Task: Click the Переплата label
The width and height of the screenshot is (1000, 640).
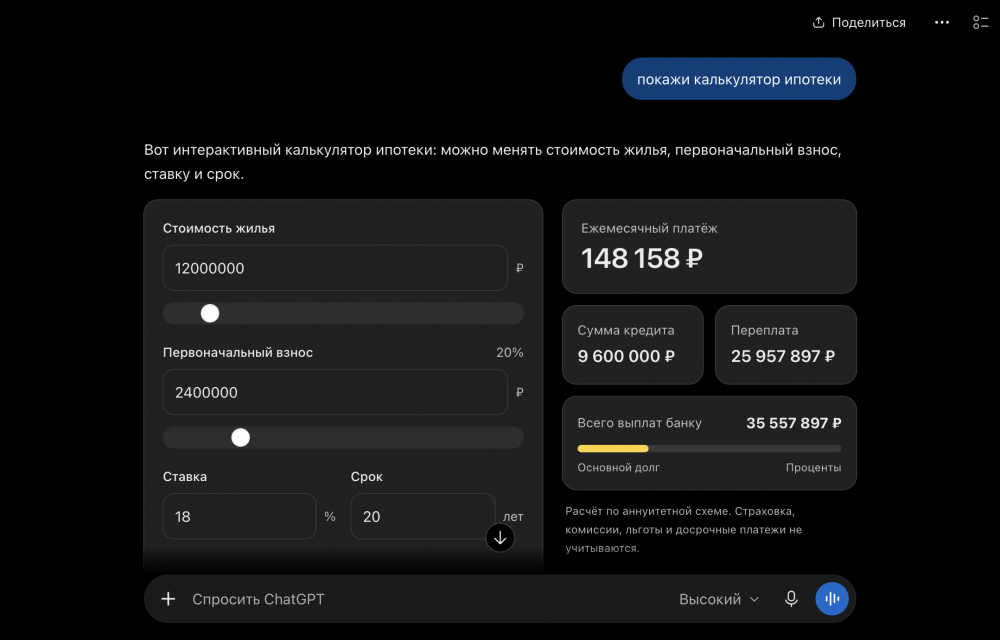Action: (x=764, y=330)
